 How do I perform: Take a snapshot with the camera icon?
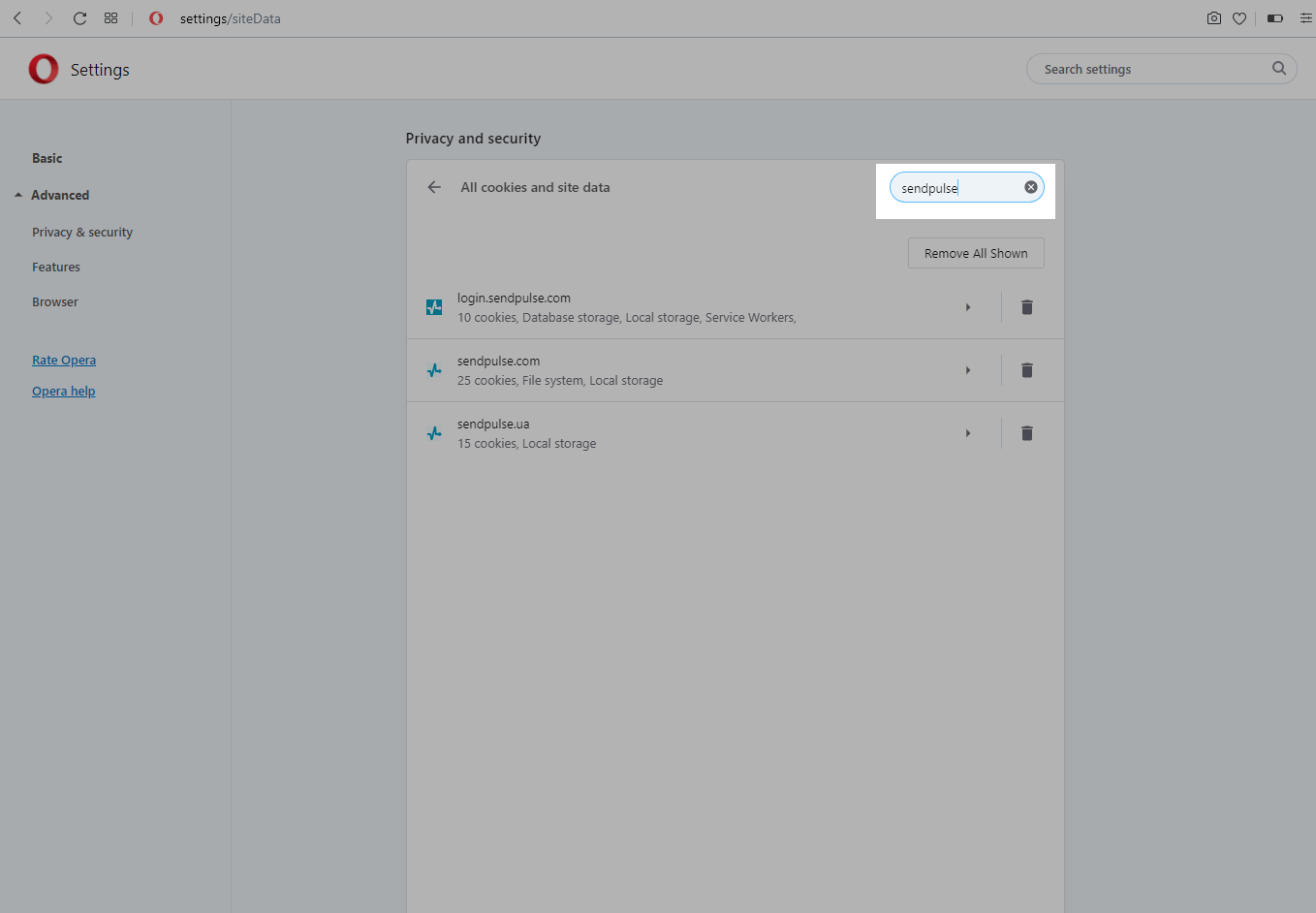[1213, 18]
